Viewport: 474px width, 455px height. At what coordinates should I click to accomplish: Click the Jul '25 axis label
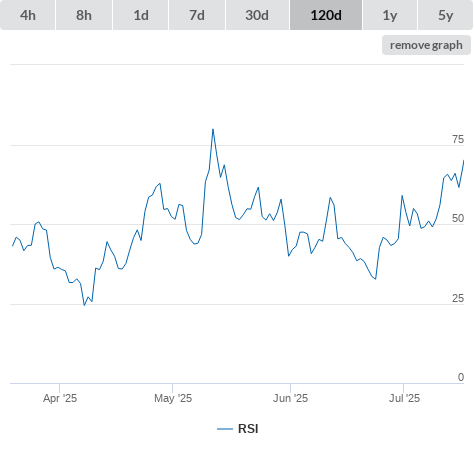(404, 398)
